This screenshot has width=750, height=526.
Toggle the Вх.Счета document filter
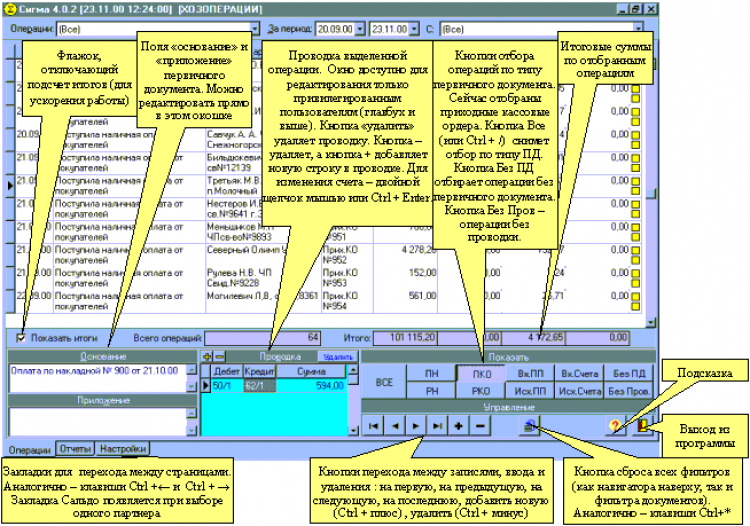click(579, 374)
